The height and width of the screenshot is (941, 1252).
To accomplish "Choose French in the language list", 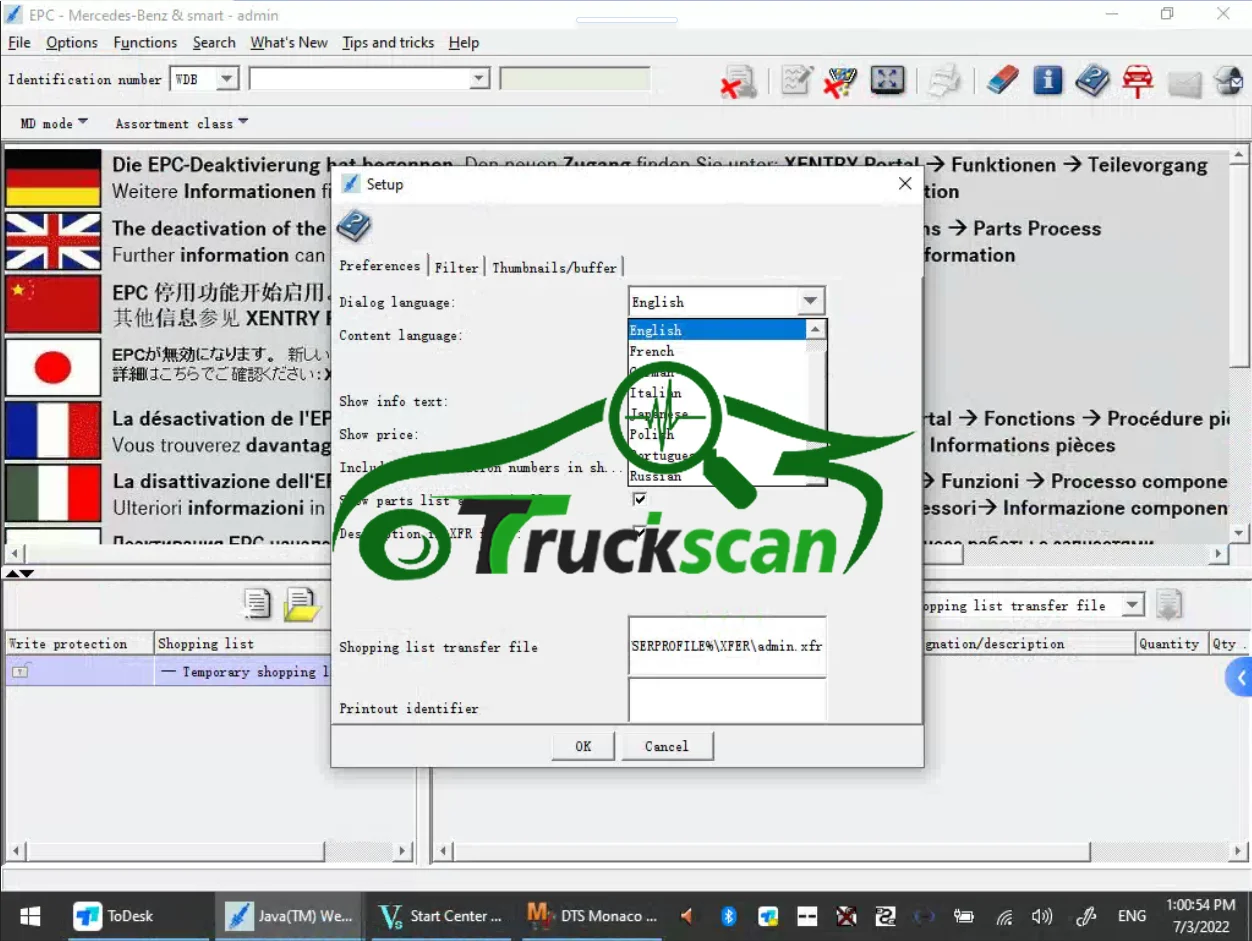I will 716,351.
